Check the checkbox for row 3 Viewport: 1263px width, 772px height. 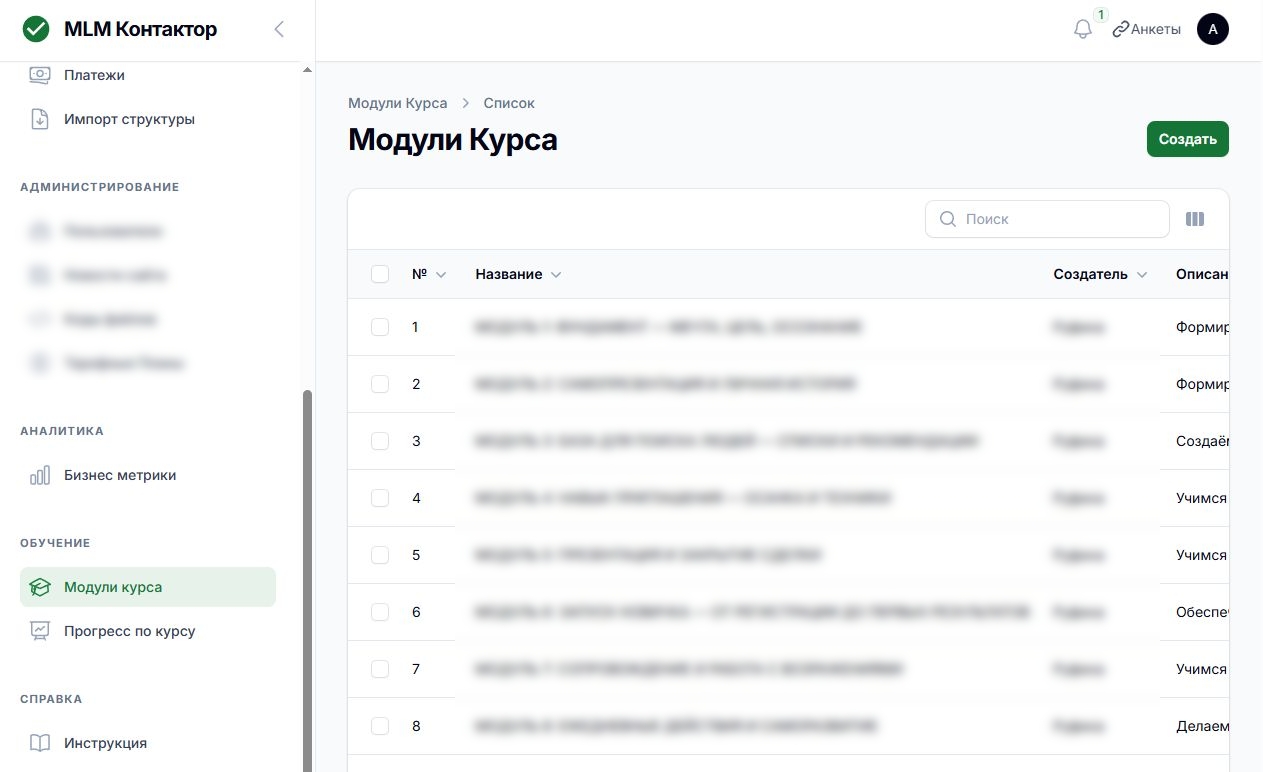(x=380, y=441)
